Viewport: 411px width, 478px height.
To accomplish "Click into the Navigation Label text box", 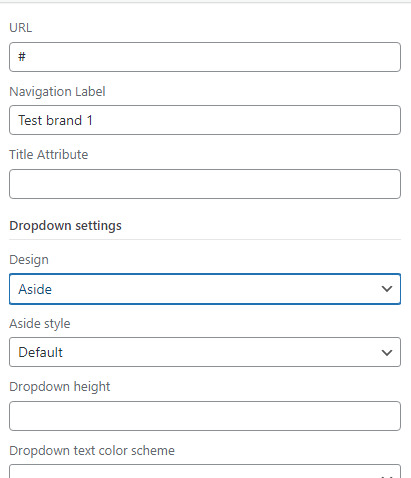I will [x=205, y=120].
